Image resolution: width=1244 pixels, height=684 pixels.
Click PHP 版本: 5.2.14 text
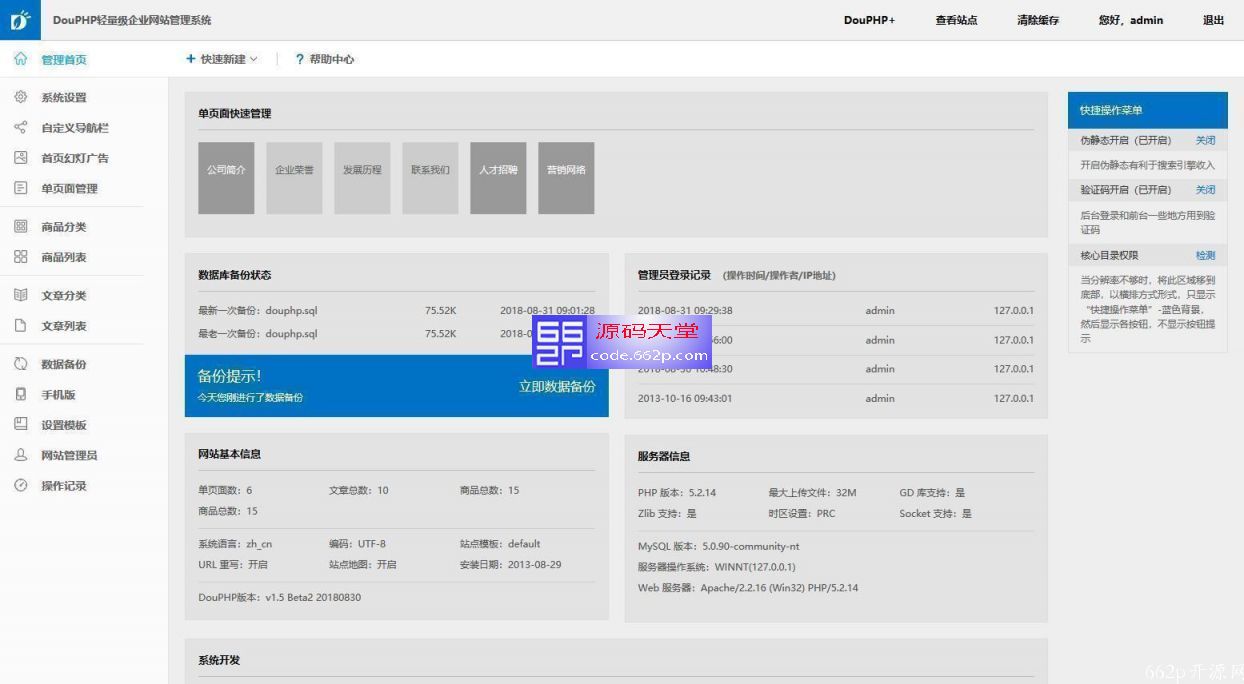(x=677, y=492)
